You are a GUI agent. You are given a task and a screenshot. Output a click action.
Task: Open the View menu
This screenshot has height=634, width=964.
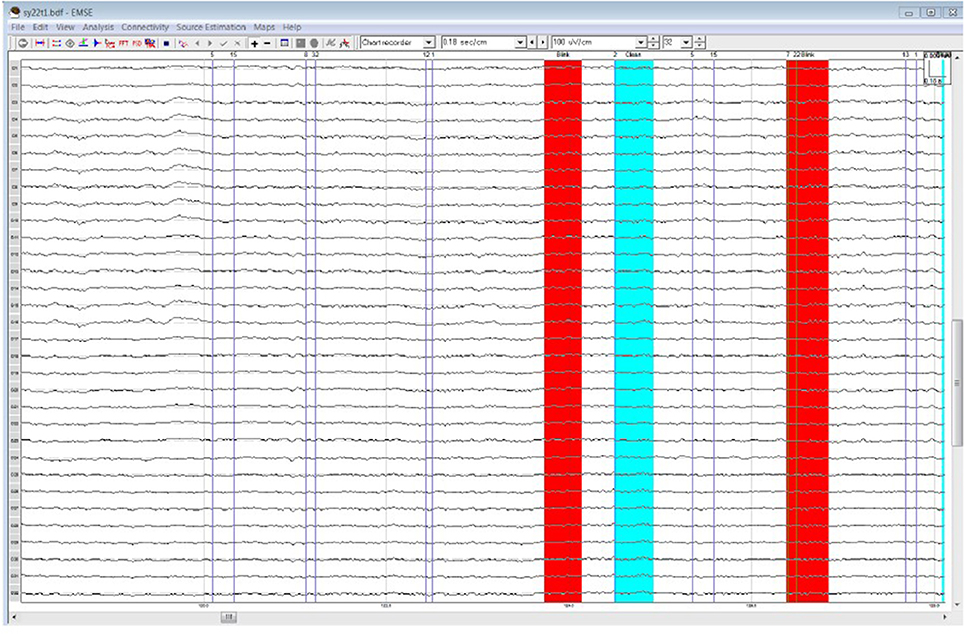[65, 27]
